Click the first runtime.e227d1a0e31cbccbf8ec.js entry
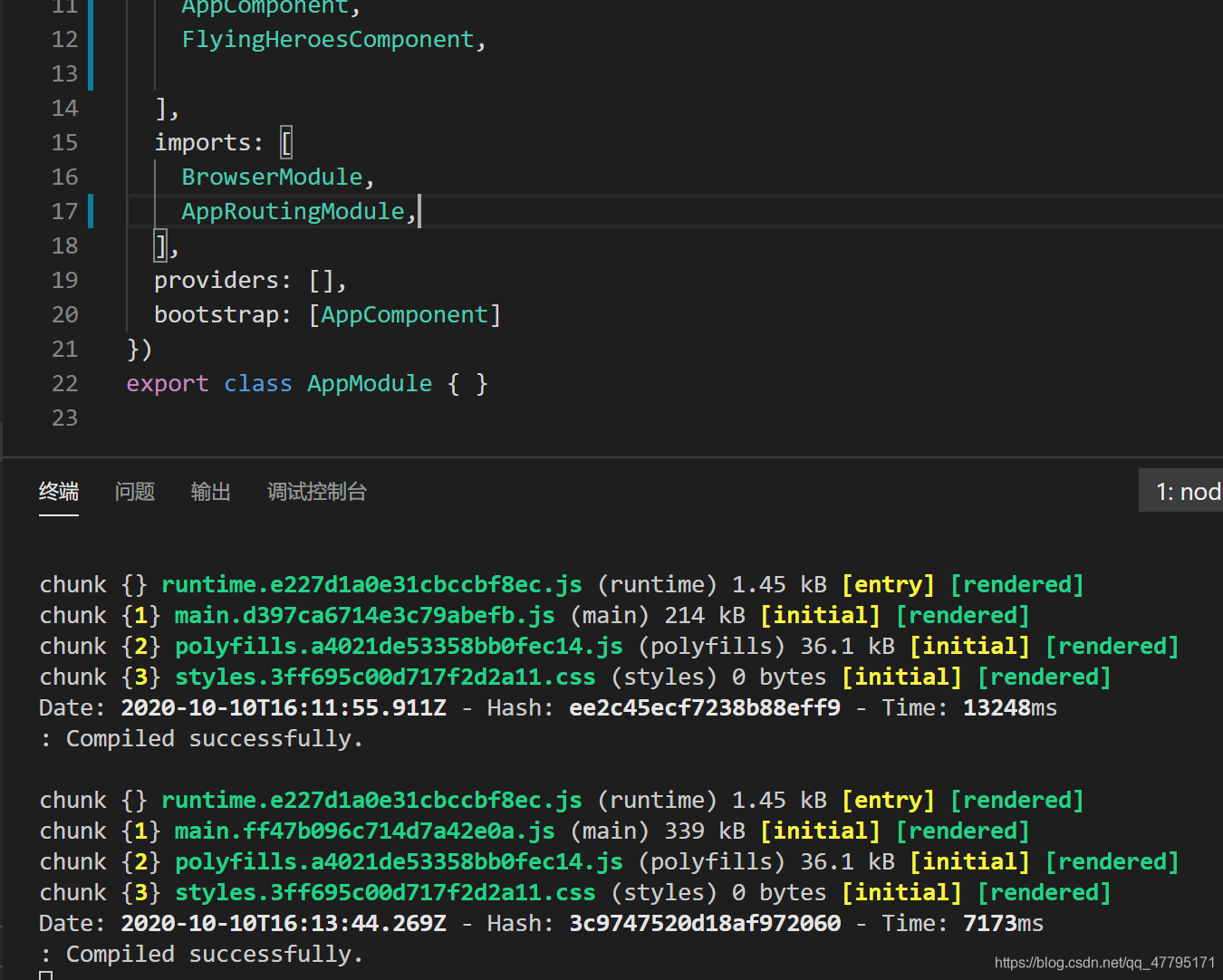 point(371,584)
